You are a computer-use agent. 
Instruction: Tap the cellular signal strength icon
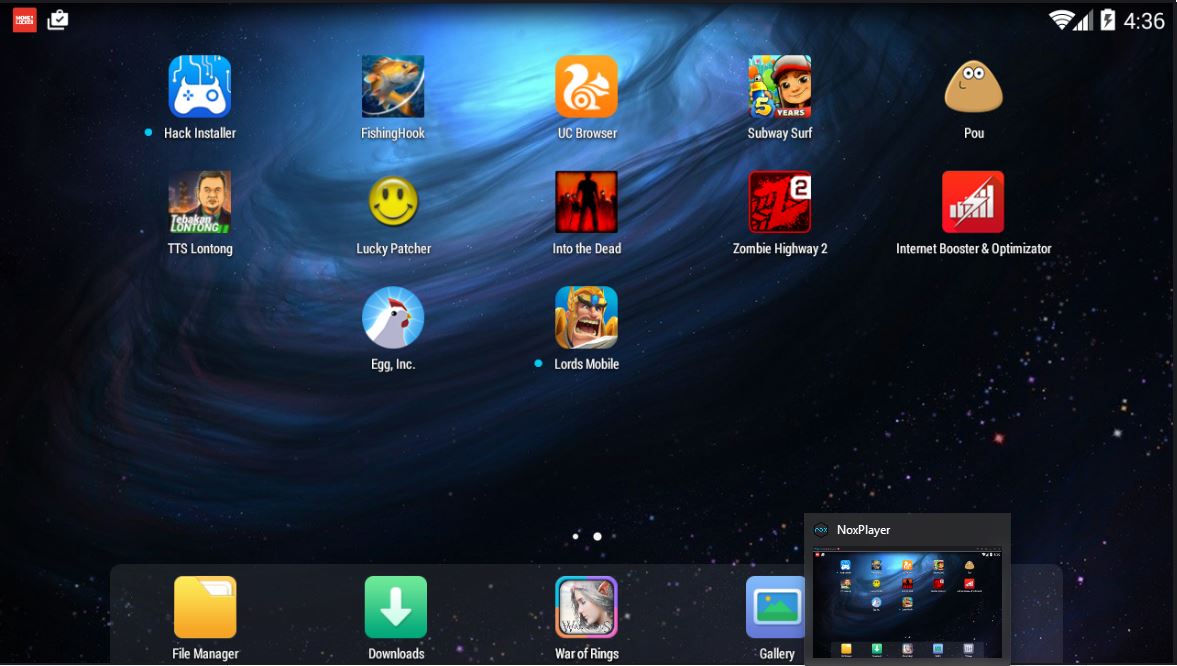click(x=1082, y=21)
